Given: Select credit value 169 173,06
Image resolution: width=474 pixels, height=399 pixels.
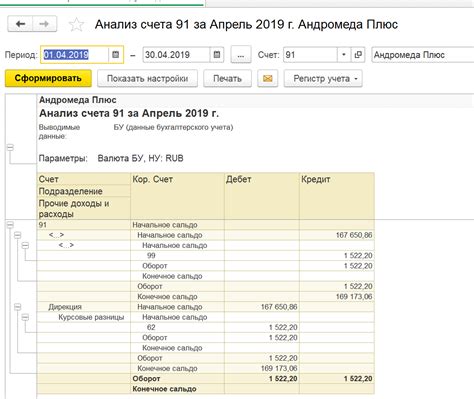Looking at the screenshot, I should click(337, 297).
